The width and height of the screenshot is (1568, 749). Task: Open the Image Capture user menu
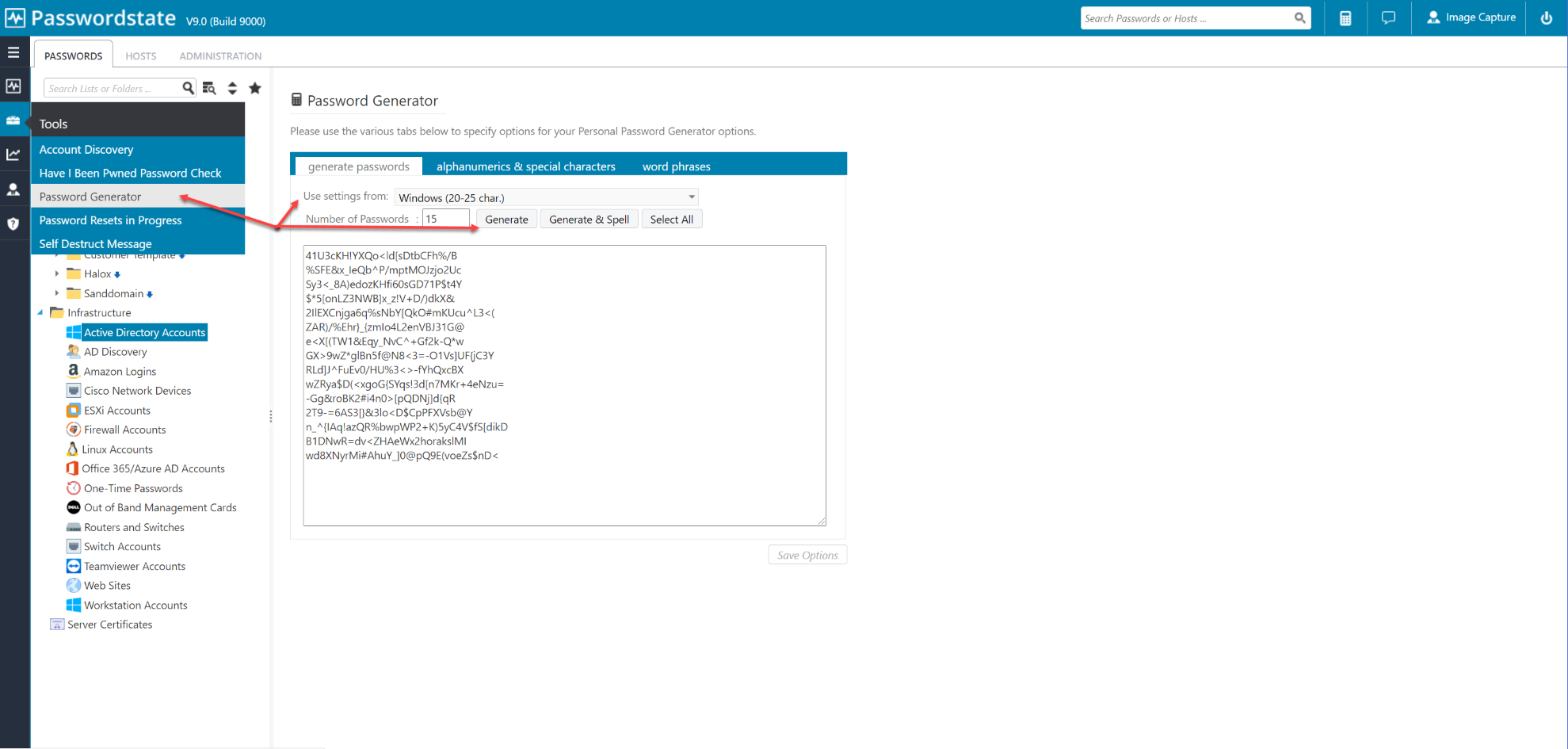tap(1471, 17)
